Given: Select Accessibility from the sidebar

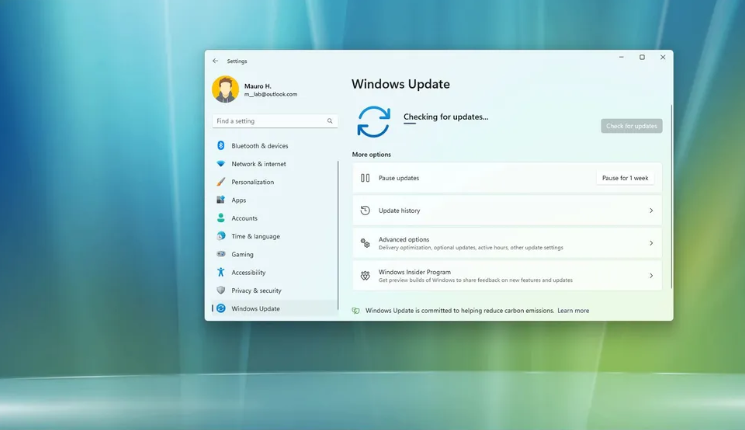Looking at the screenshot, I should (275, 272).
